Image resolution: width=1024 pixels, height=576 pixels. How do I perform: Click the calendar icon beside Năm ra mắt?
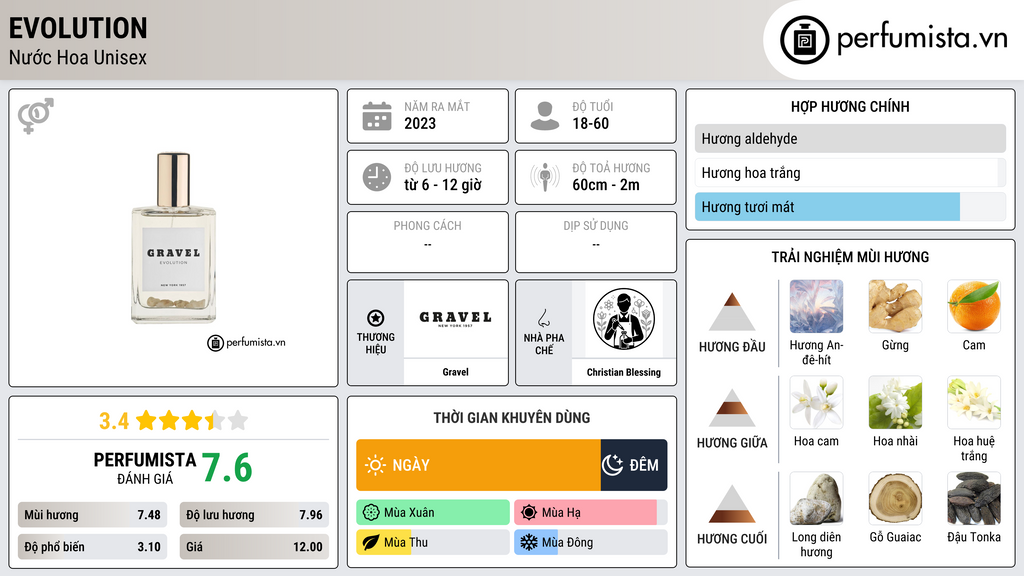pyautogui.click(x=377, y=116)
